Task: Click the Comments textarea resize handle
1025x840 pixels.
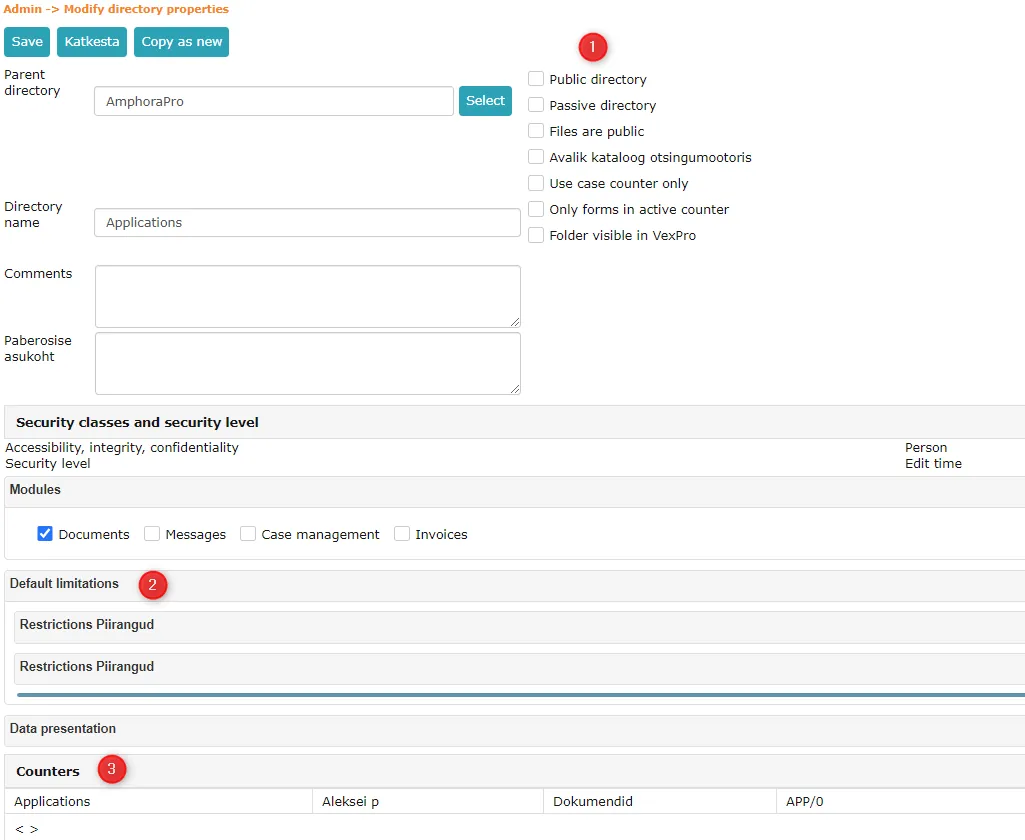Action: tap(515, 322)
